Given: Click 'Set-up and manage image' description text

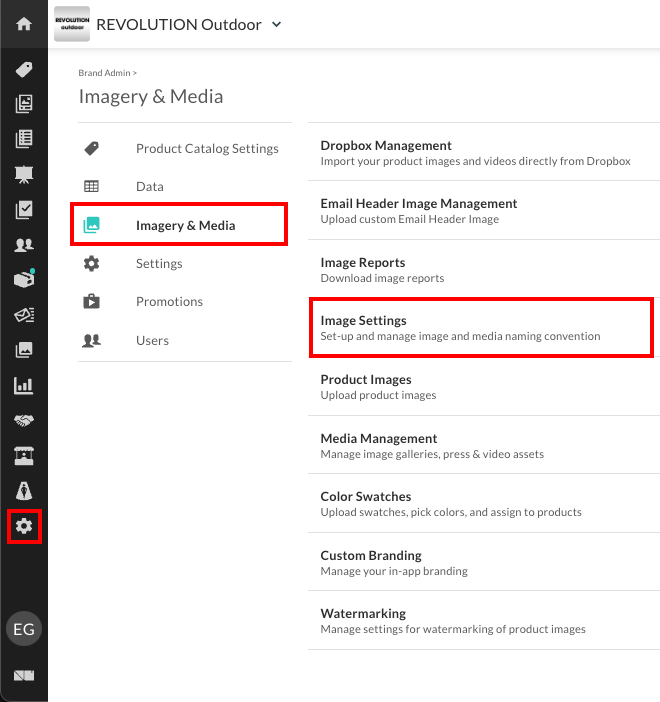Looking at the screenshot, I should coord(460,336).
